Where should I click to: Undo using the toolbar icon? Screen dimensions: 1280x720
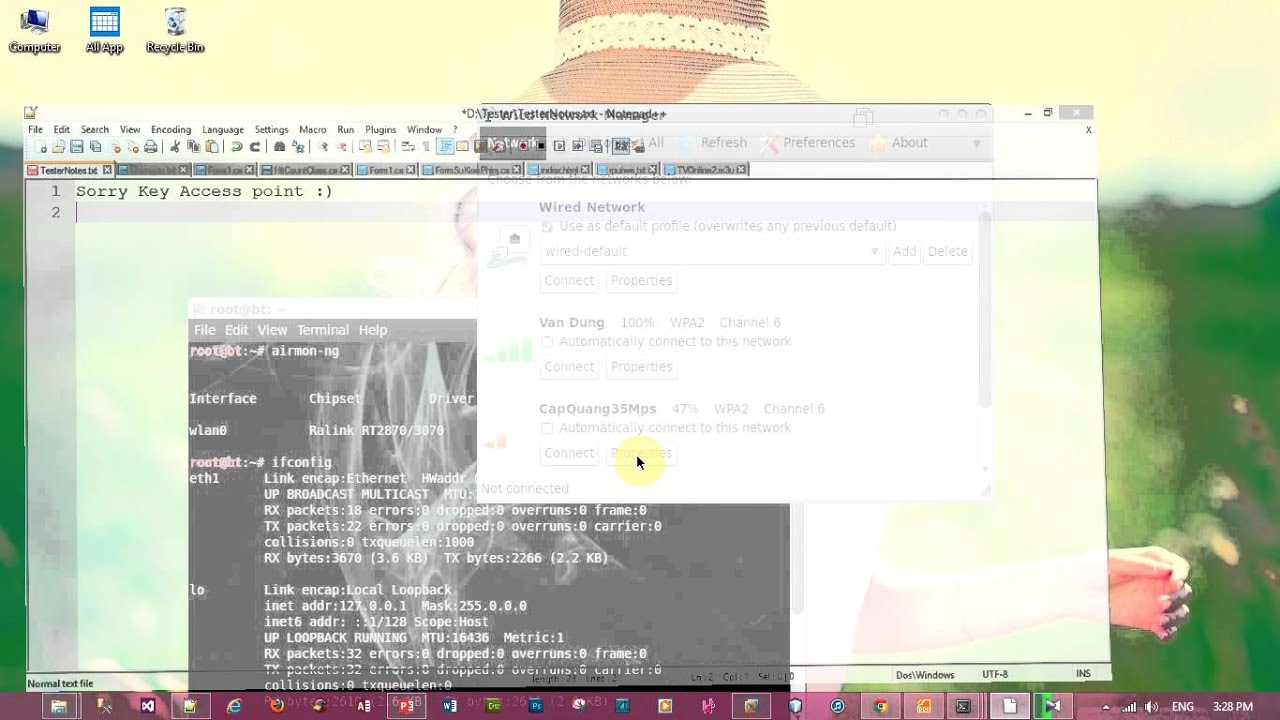tap(237, 147)
